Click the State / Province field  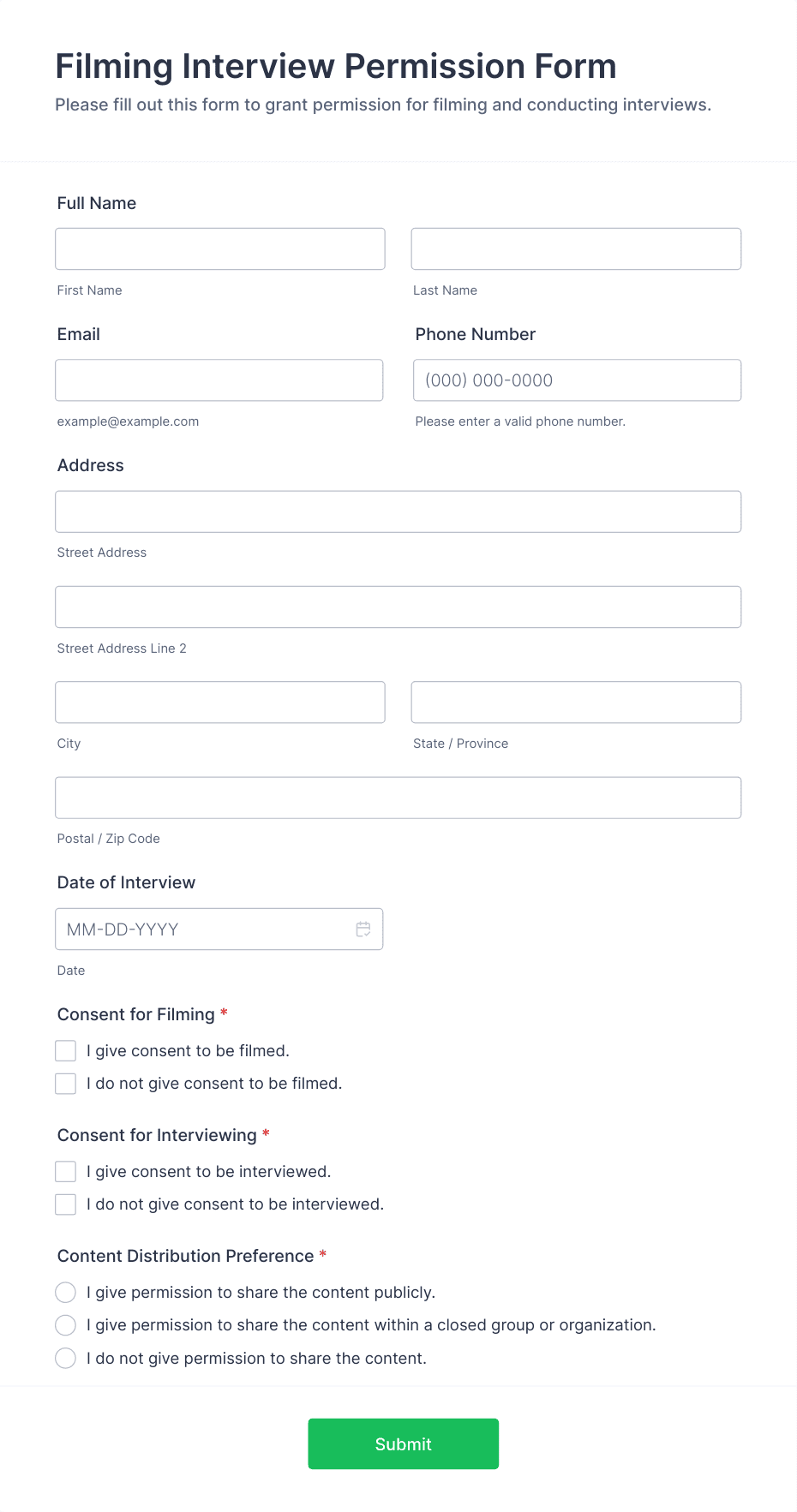[575, 702]
